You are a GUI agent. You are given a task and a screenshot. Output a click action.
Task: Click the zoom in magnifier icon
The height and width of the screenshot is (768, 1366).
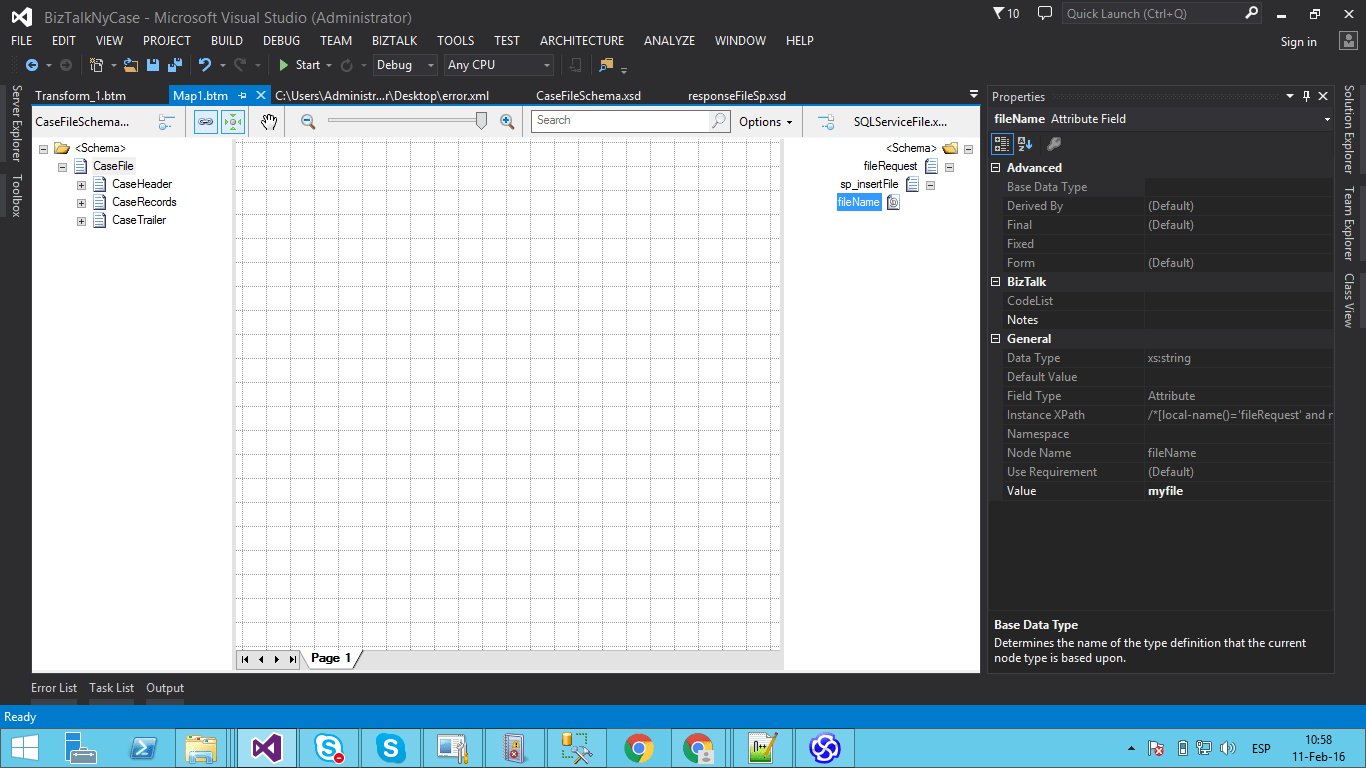[507, 121]
